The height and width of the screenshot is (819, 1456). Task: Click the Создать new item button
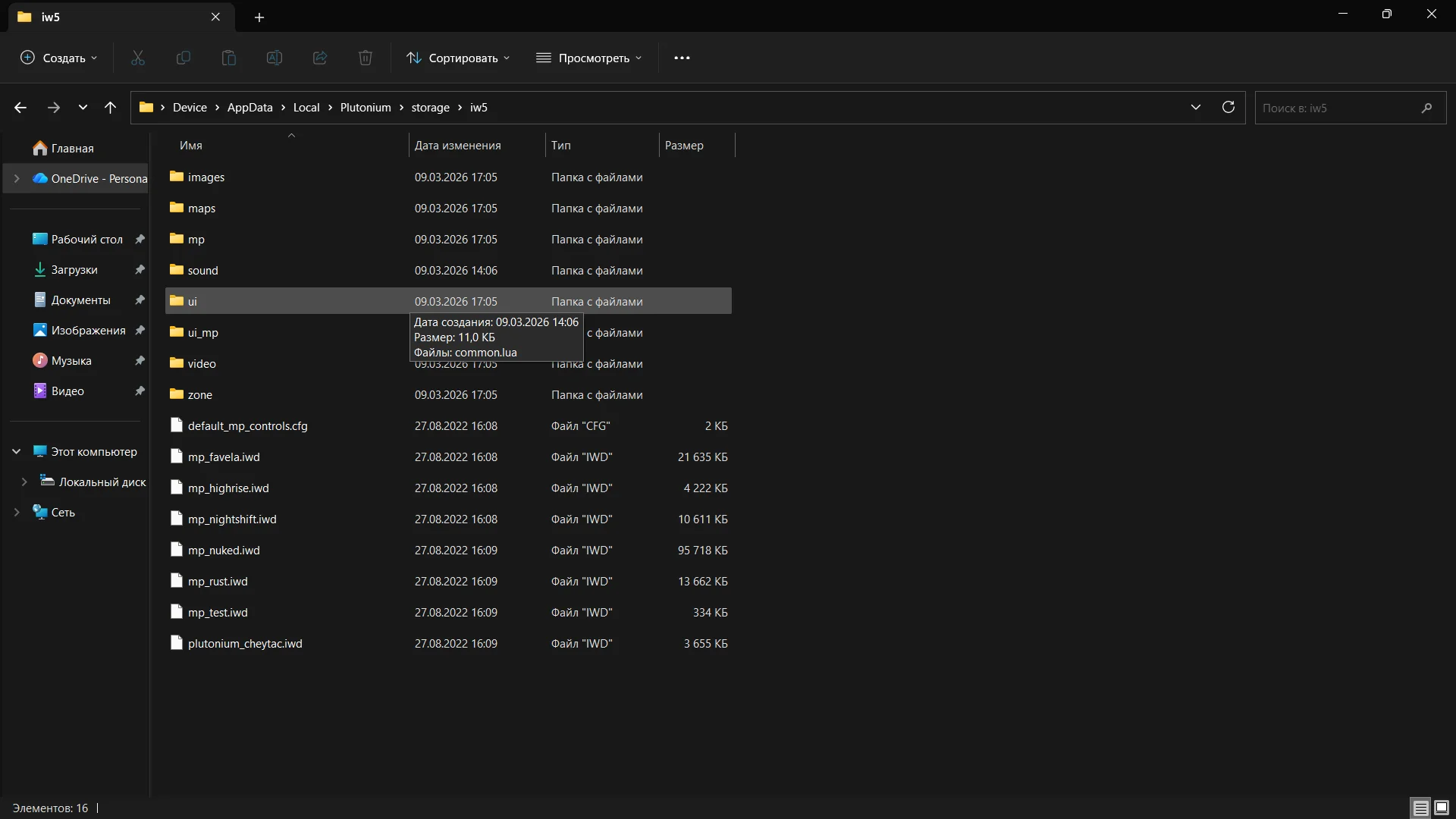(58, 58)
